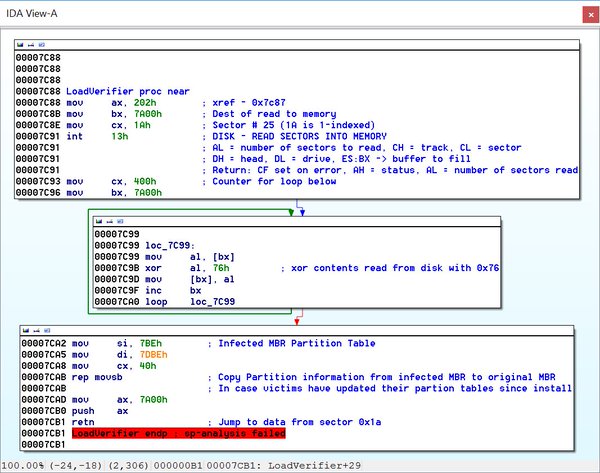Select the 'push ax' instruction
This screenshot has height=473, width=600.
pyautogui.click(x=100, y=411)
